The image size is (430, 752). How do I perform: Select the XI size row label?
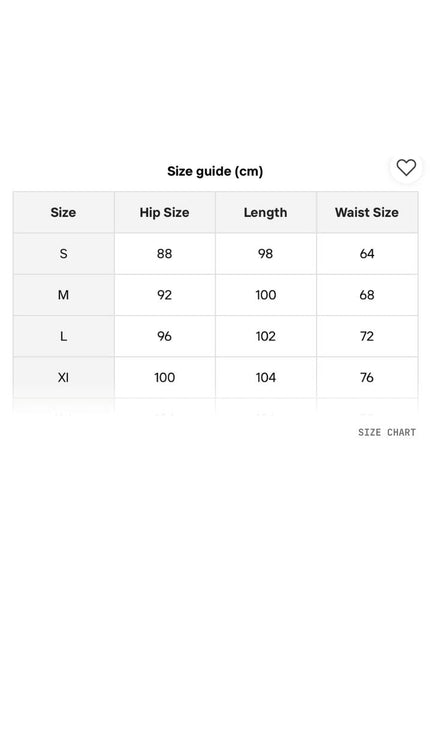63,377
